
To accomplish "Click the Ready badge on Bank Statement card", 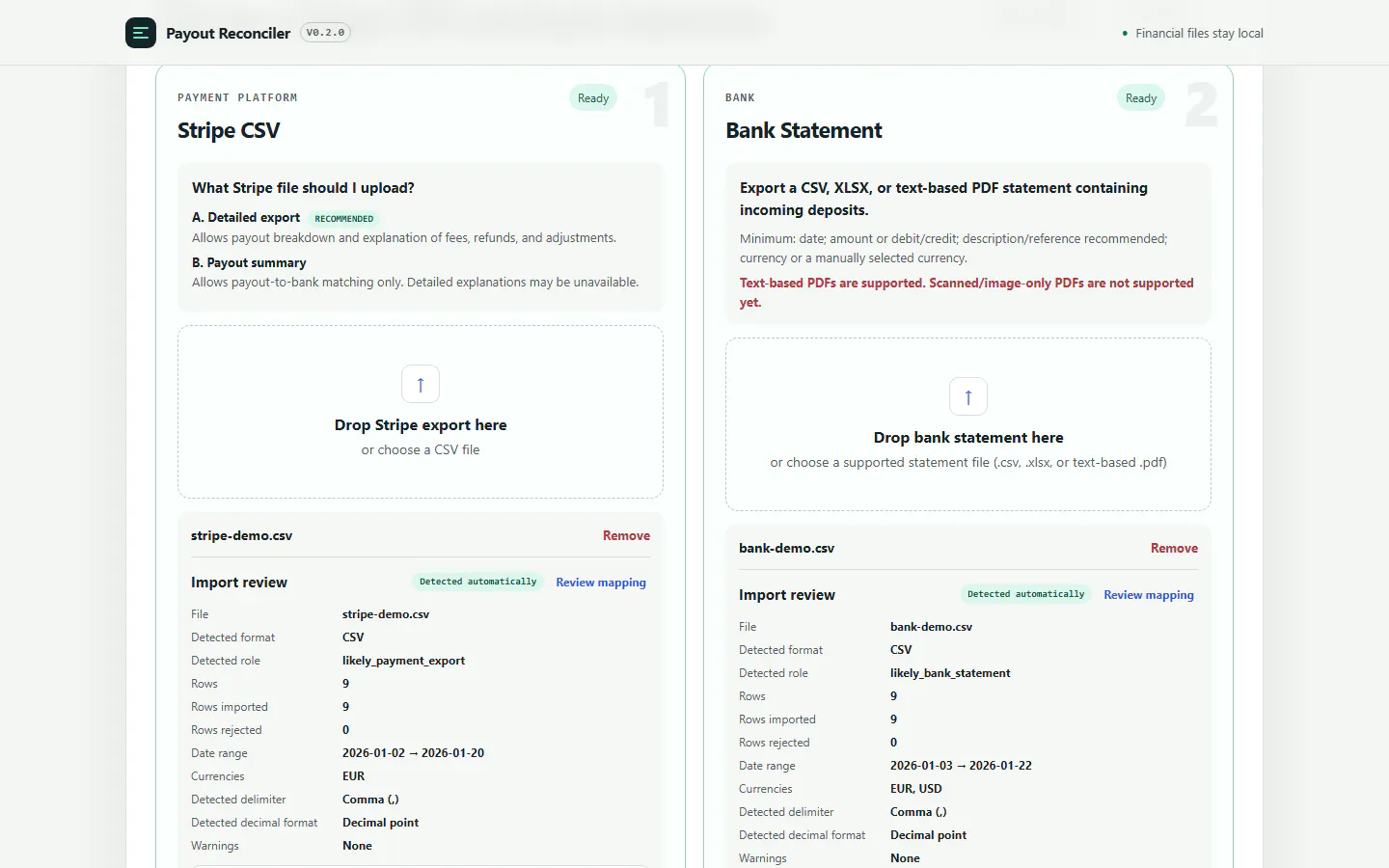I will tap(1141, 98).
